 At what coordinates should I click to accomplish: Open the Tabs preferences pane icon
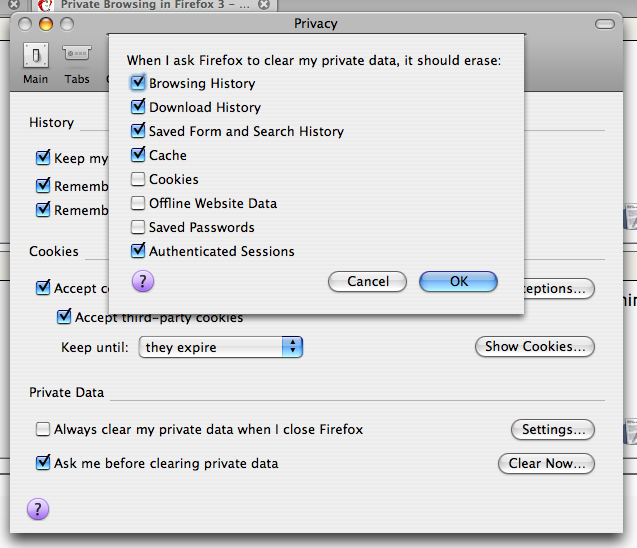point(77,53)
